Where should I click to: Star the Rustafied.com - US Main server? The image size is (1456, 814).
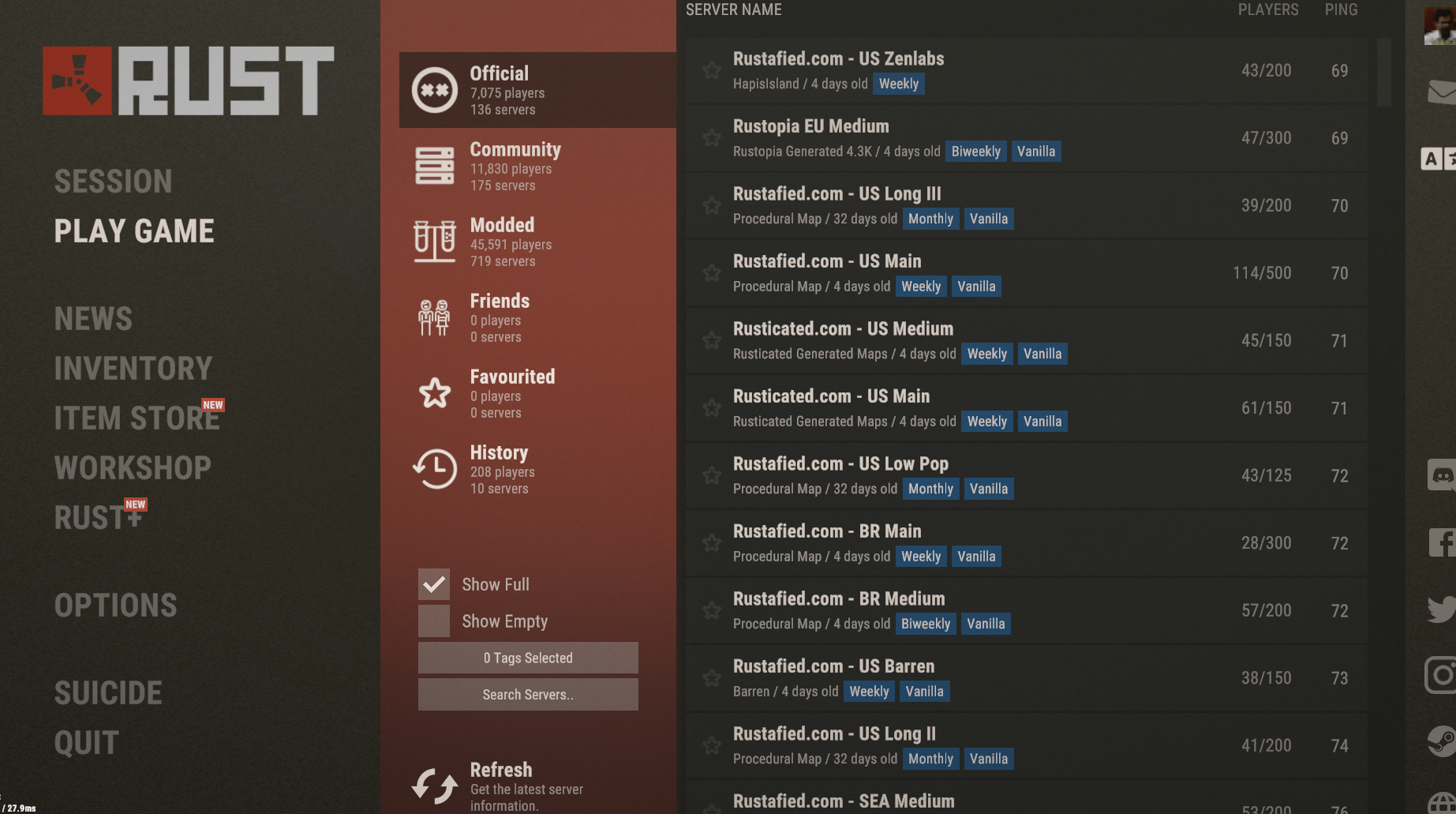(712, 273)
